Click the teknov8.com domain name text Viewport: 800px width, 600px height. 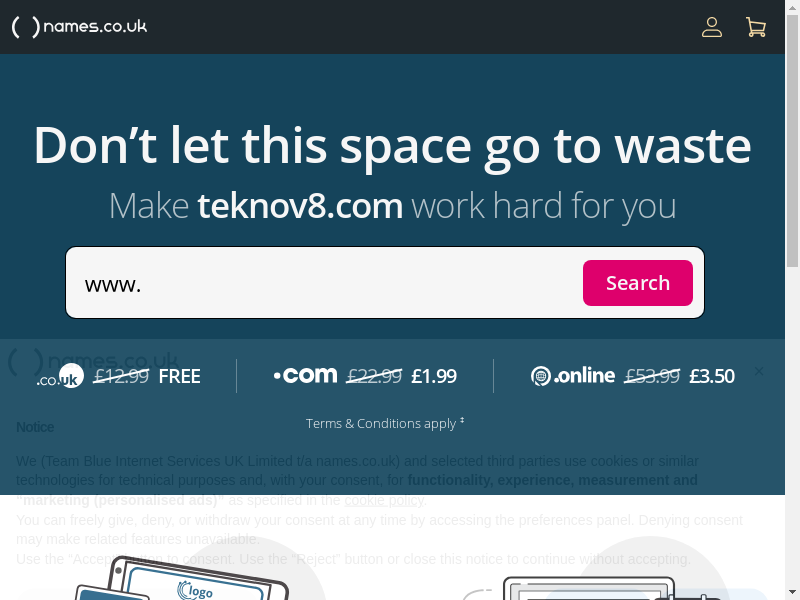point(300,206)
